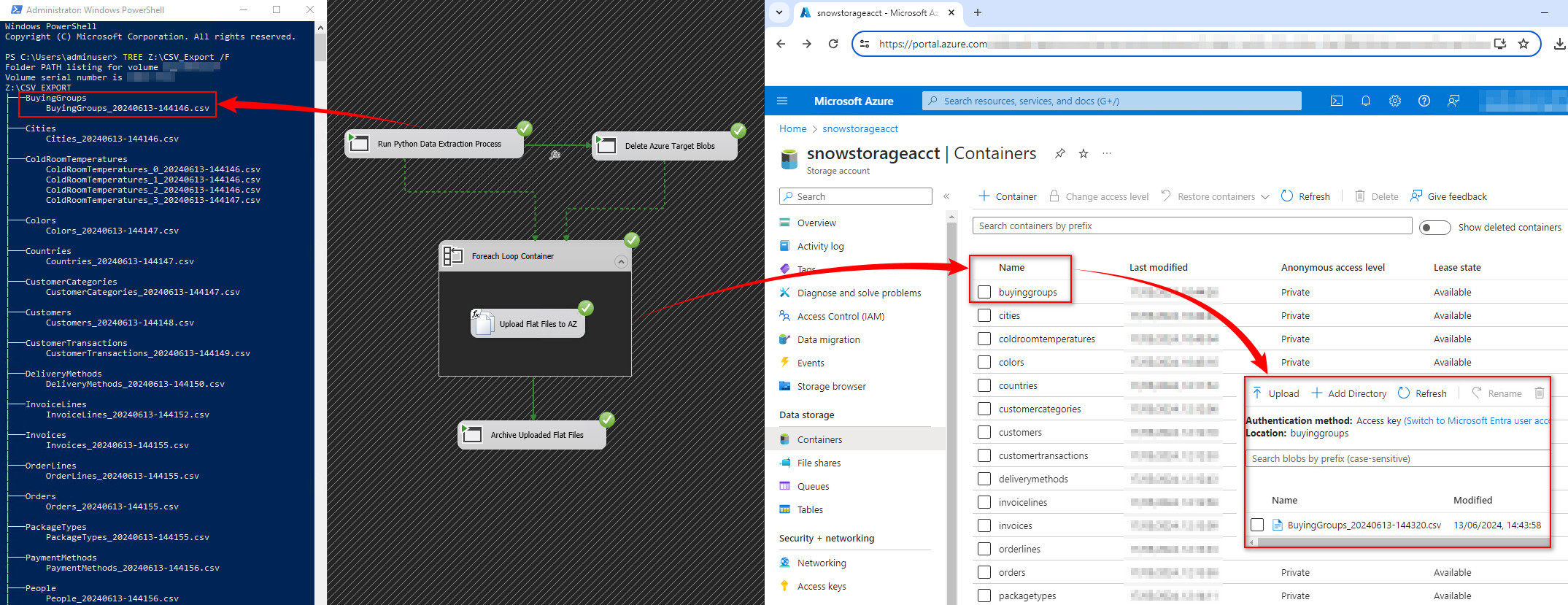Collapse the Foreach Loop Container
This screenshot has height=605, width=1568.
pos(621,261)
